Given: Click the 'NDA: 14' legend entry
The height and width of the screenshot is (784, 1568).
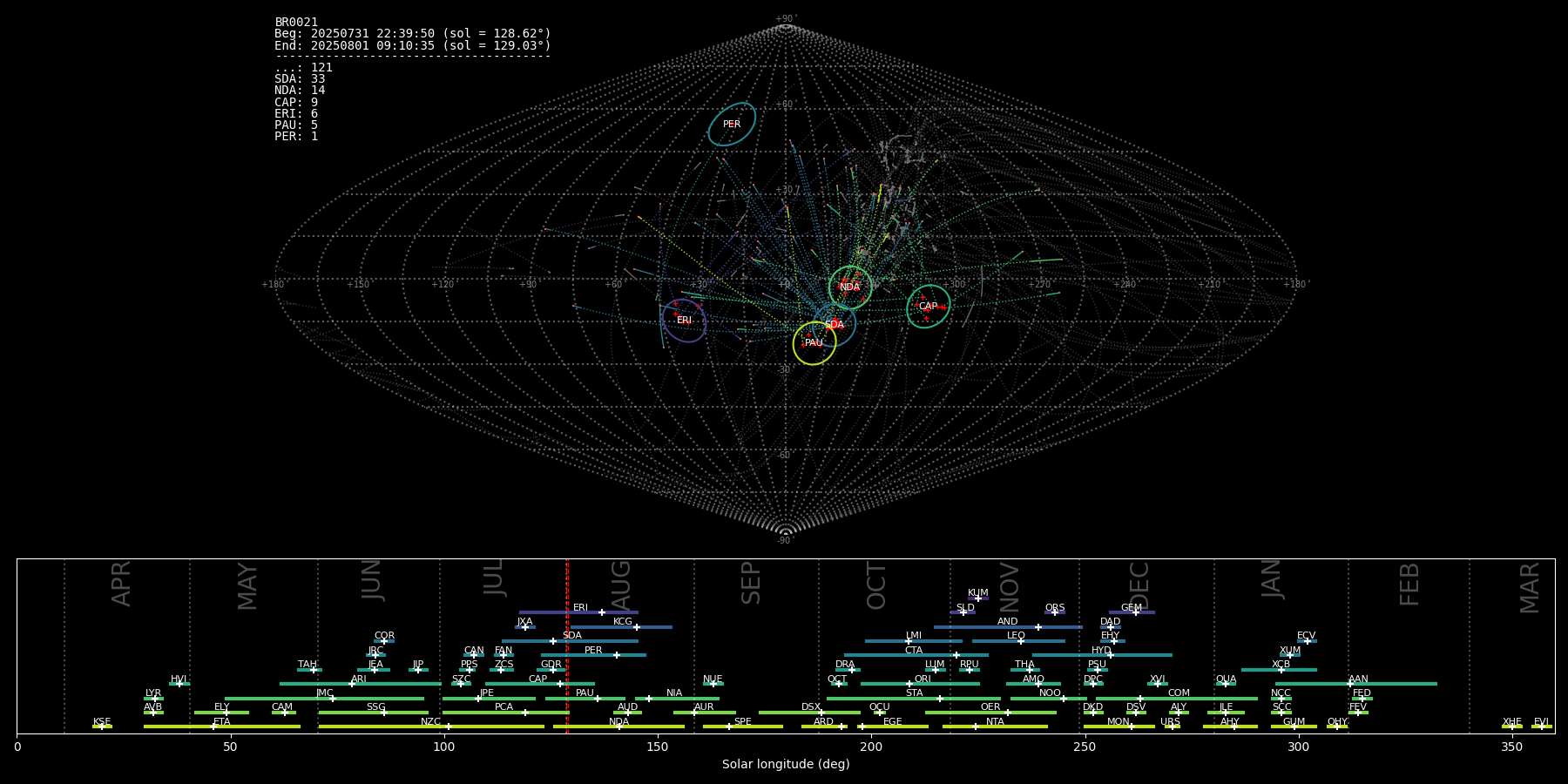Looking at the screenshot, I should [x=300, y=90].
